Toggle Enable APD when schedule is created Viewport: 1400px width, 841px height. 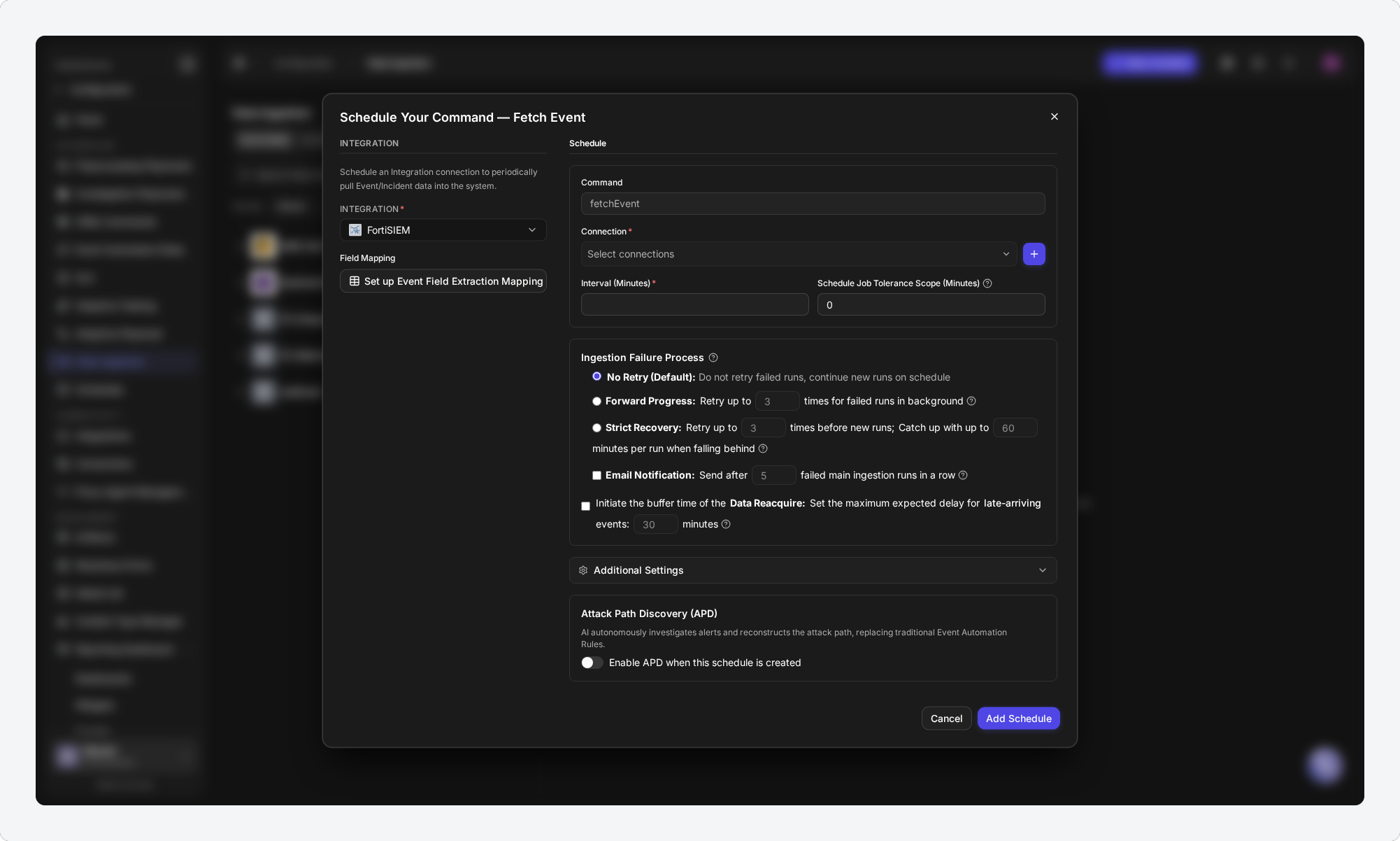592,663
